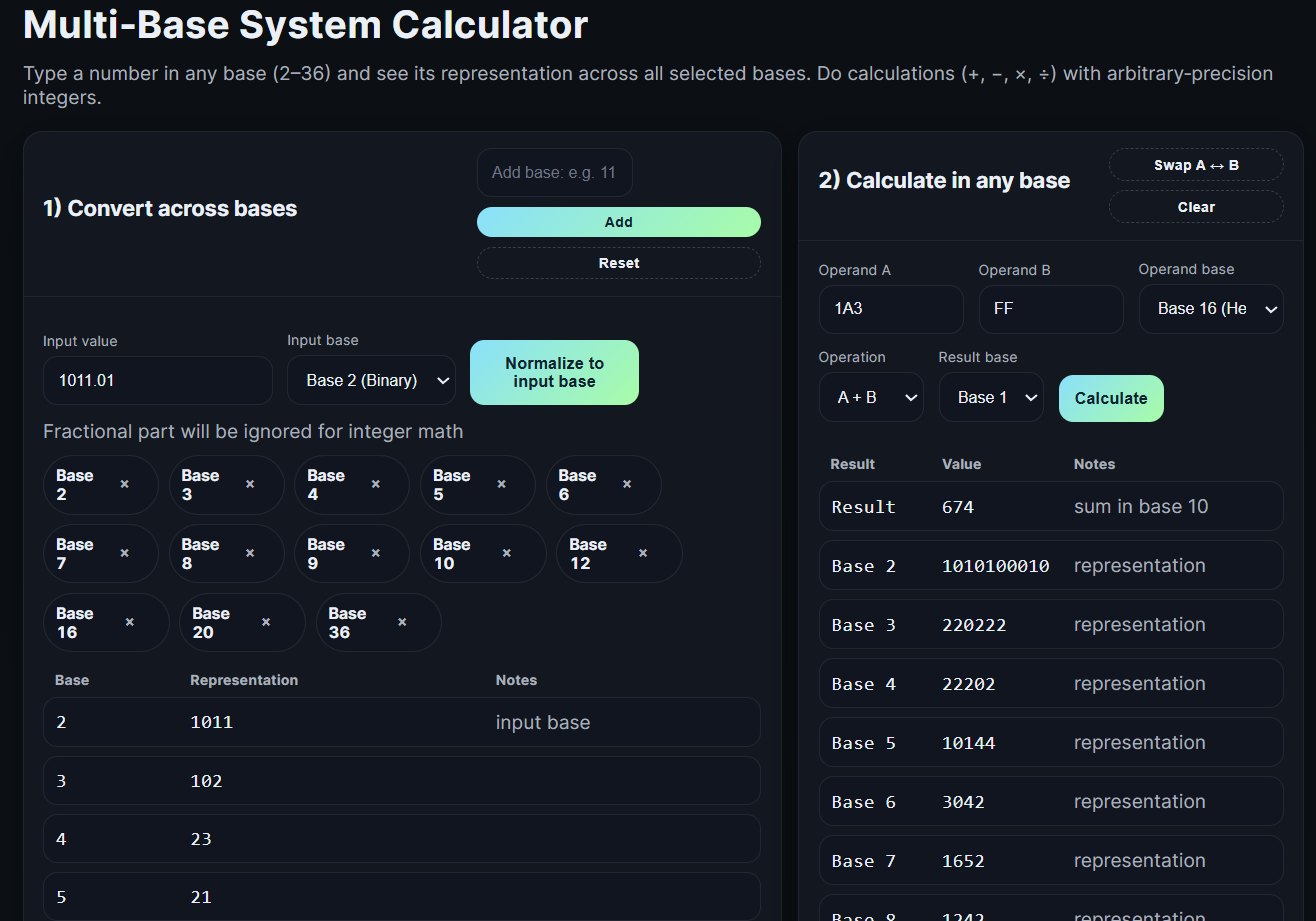This screenshot has height=921, width=1316.
Task: Run the Calculate button
Action: (x=1111, y=397)
